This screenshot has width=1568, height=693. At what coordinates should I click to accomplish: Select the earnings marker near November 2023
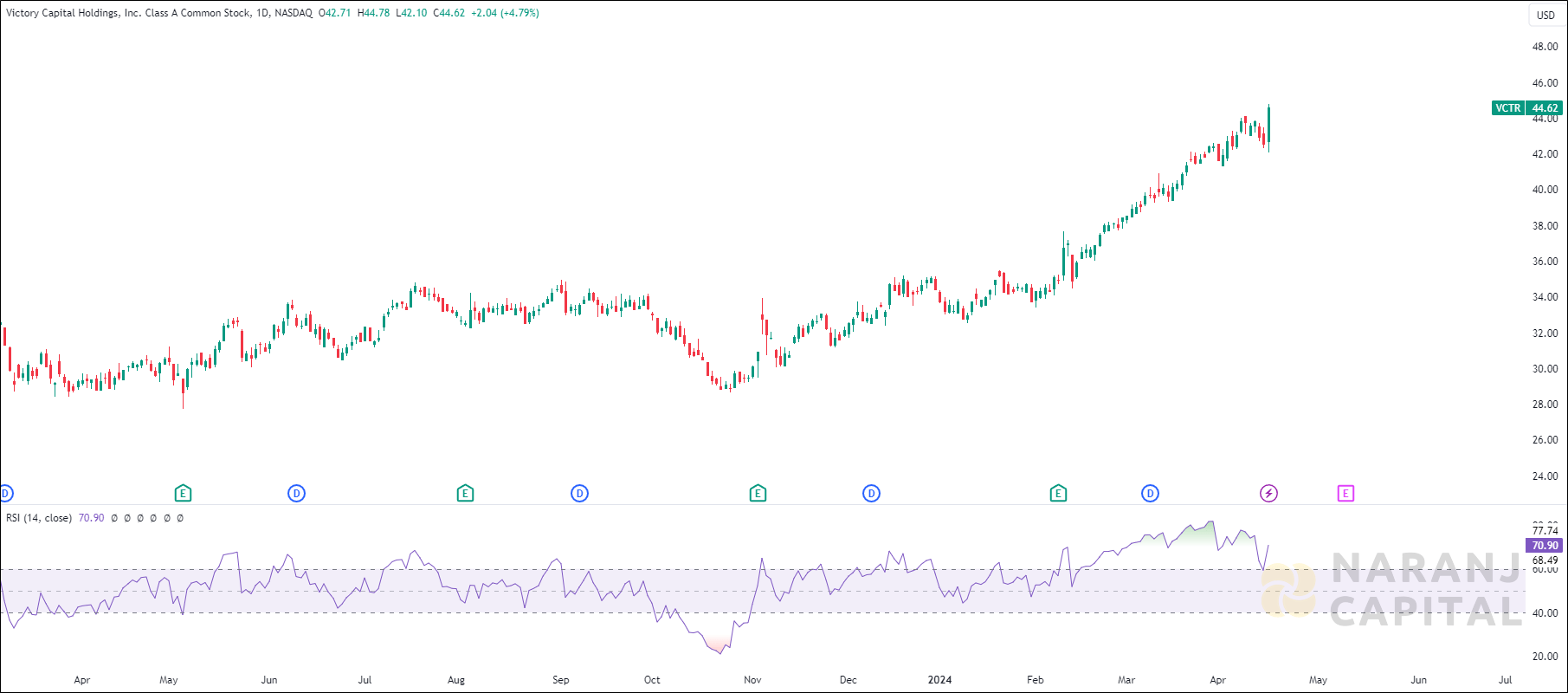click(758, 494)
